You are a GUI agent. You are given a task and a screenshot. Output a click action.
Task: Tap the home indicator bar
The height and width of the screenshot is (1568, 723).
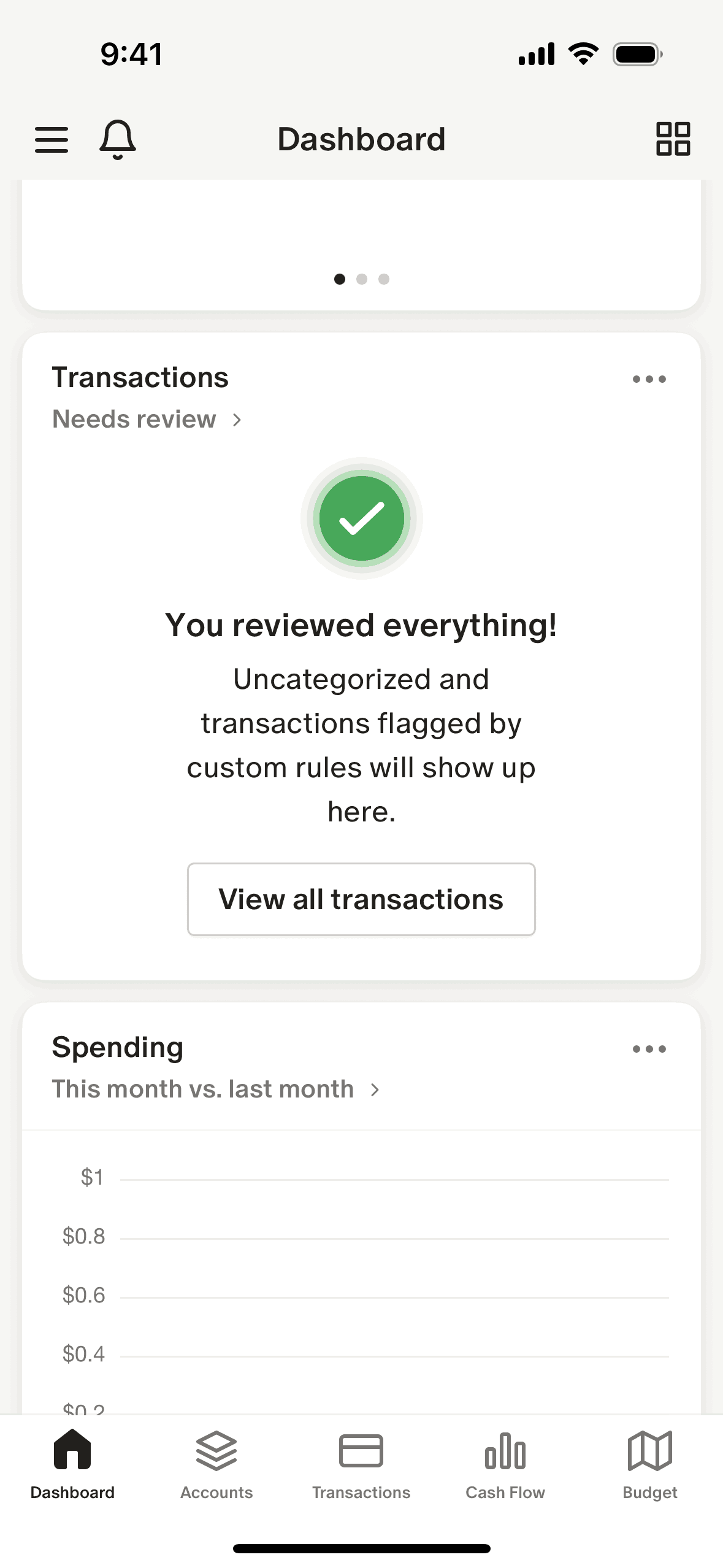(x=362, y=1548)
